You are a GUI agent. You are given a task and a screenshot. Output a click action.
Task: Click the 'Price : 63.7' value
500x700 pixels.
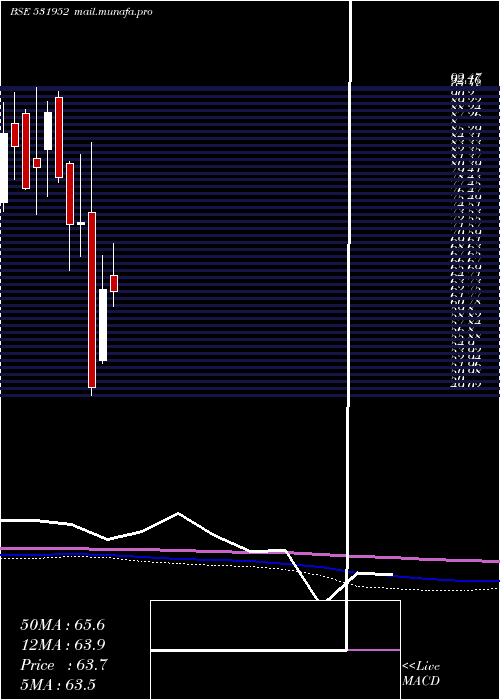tap(64, 665)
